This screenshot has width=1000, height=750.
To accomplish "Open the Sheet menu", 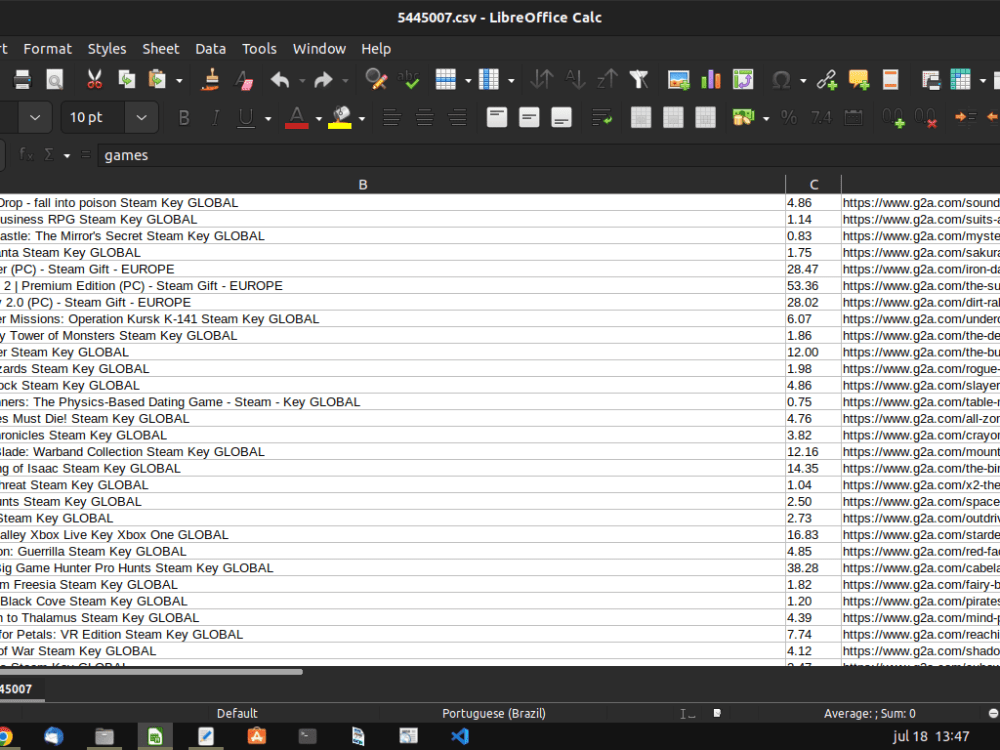I will pos(161,48).
